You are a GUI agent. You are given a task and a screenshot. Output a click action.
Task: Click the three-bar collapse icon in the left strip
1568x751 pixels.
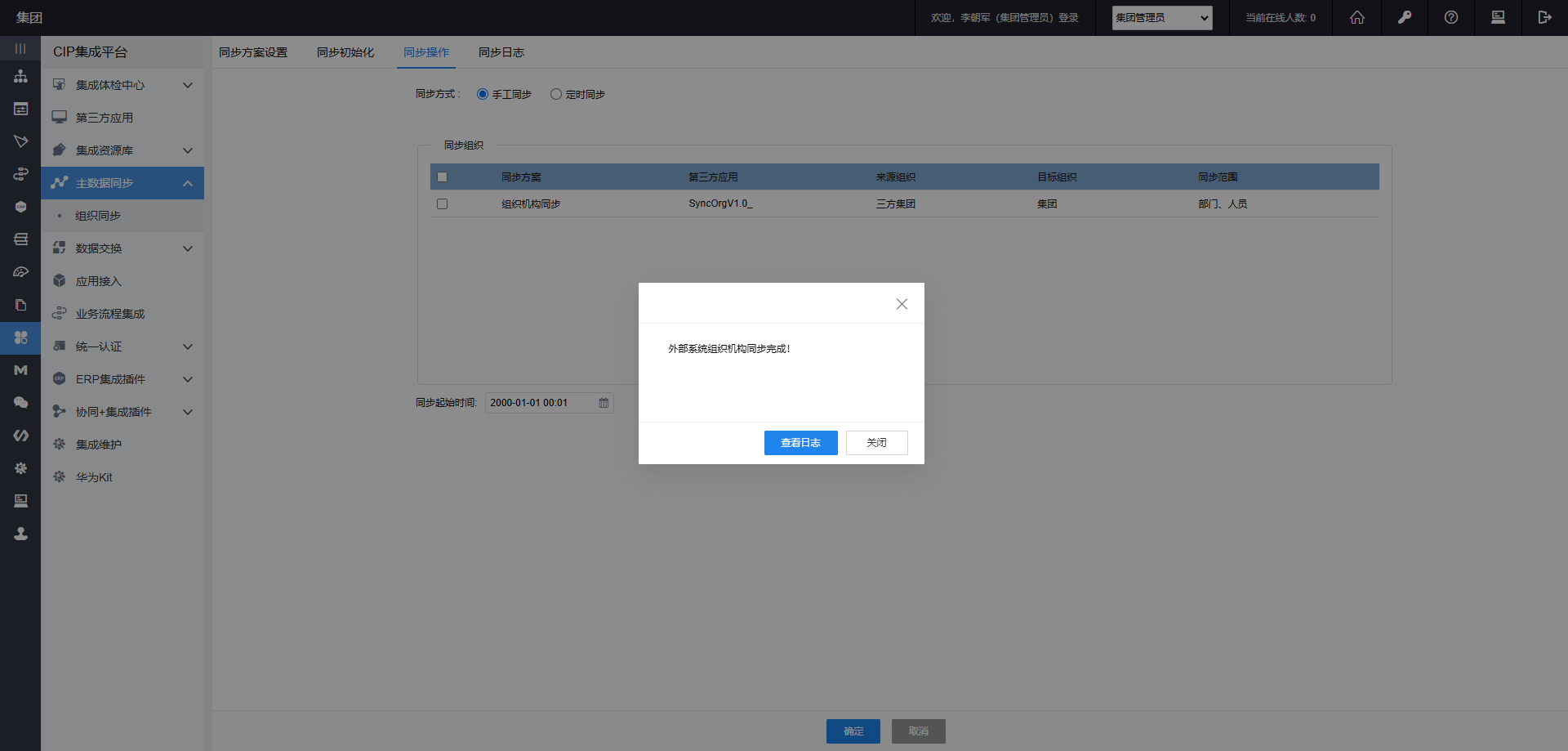pyautogui.click(x=20, y=49)
